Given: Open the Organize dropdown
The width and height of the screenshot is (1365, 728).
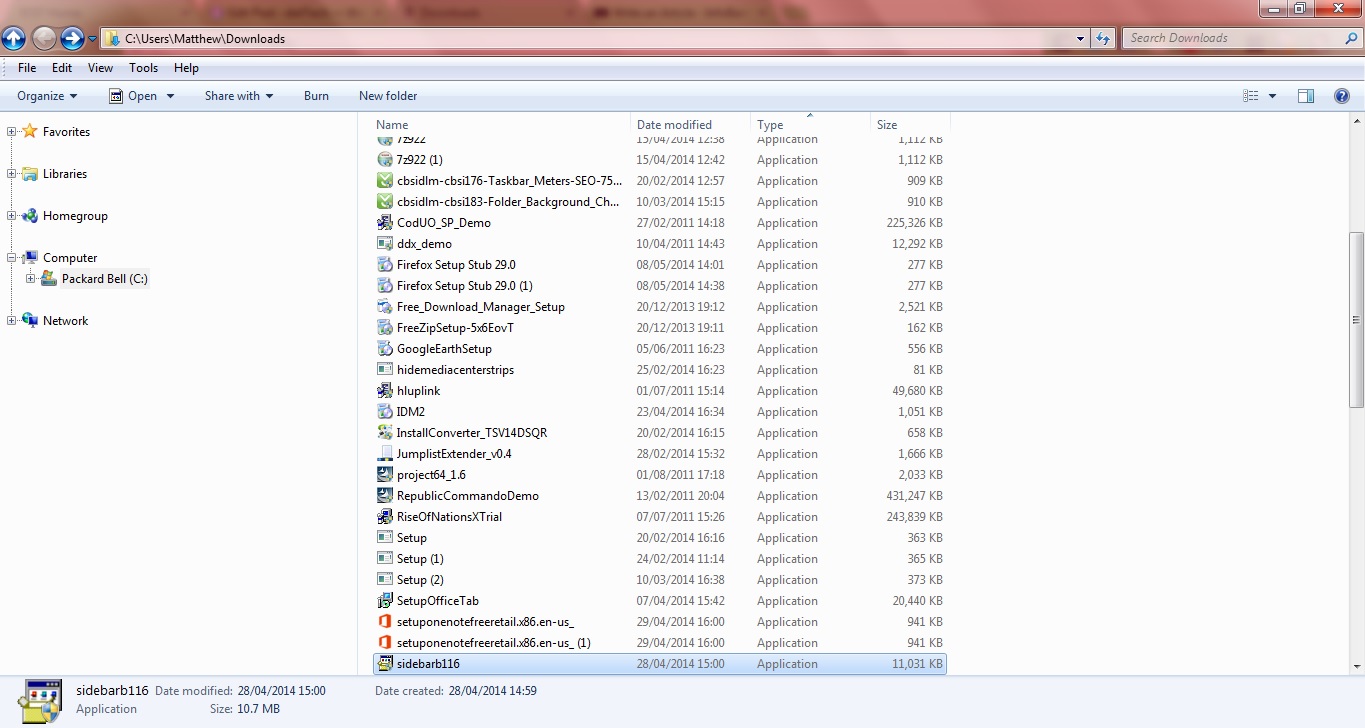Looking at the screenshot, I should click(47, 96).
